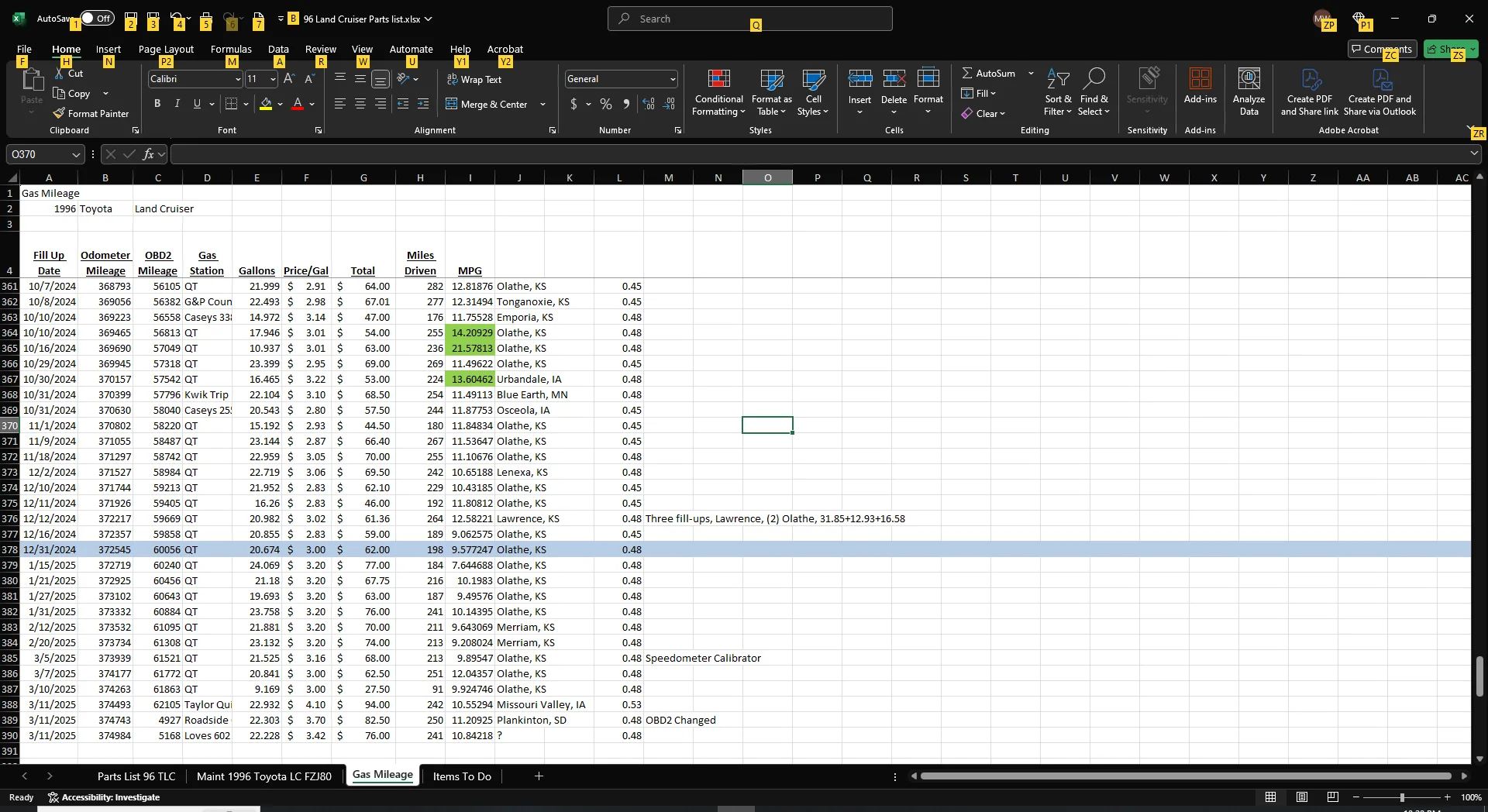Open Cell Styles gallery
The image size is (1488, 812).
coord(813,93)
